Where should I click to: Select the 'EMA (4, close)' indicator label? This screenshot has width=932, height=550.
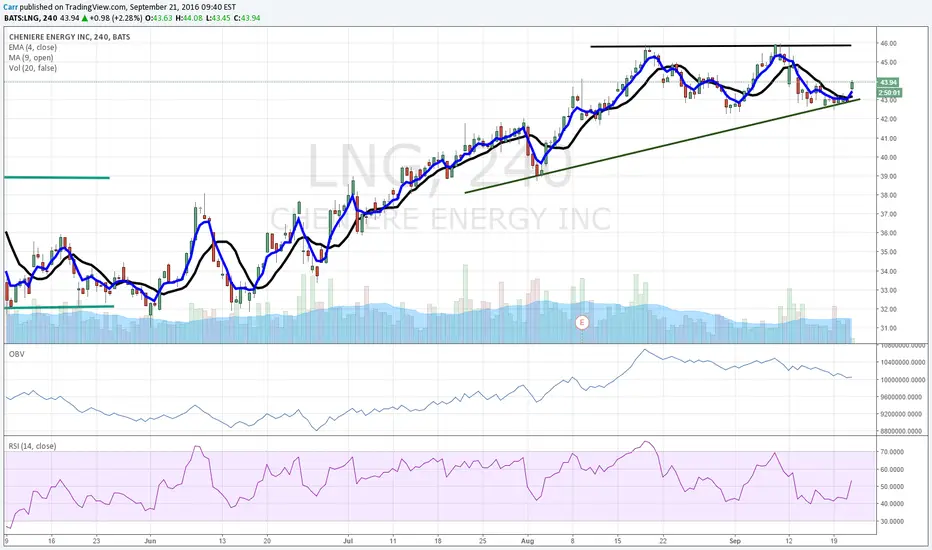pyautogui.click(x=33, y=48)
